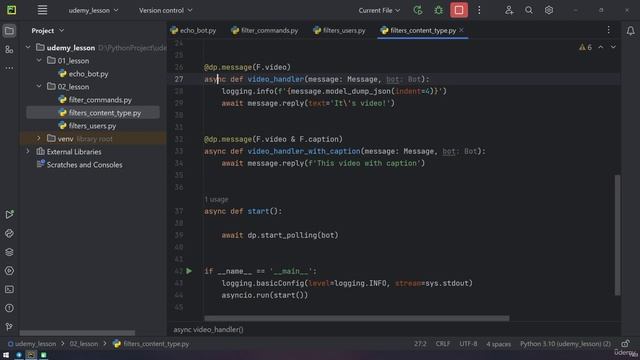Screen dimensions: 640x360
Task: Collapse the 02_lesson folder
Action: click(x=39, y=87)
